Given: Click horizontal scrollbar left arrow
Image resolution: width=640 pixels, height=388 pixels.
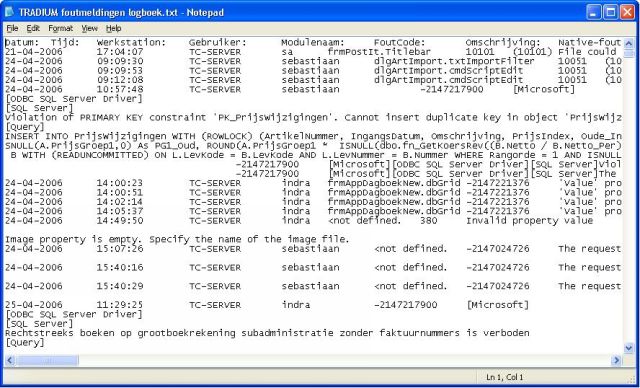Looking at the screenshot, I should pos(10,360).
